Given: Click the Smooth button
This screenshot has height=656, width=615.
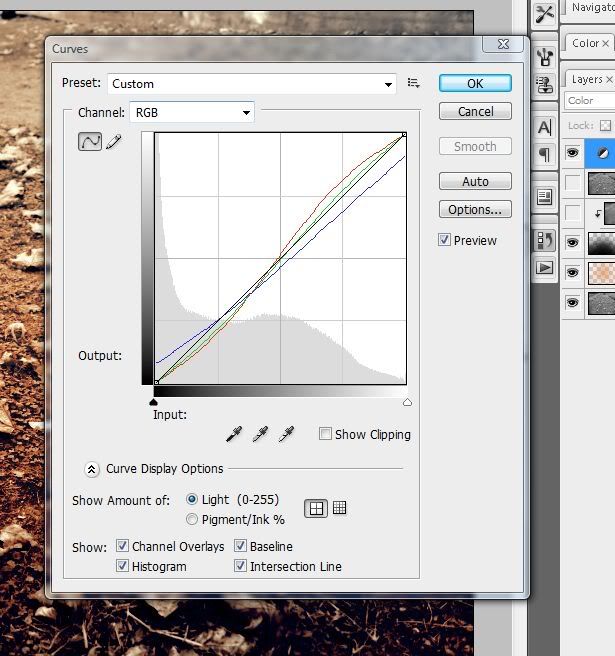Looking at the screenshot, I should pyautogui.click(x=475, y=146).
